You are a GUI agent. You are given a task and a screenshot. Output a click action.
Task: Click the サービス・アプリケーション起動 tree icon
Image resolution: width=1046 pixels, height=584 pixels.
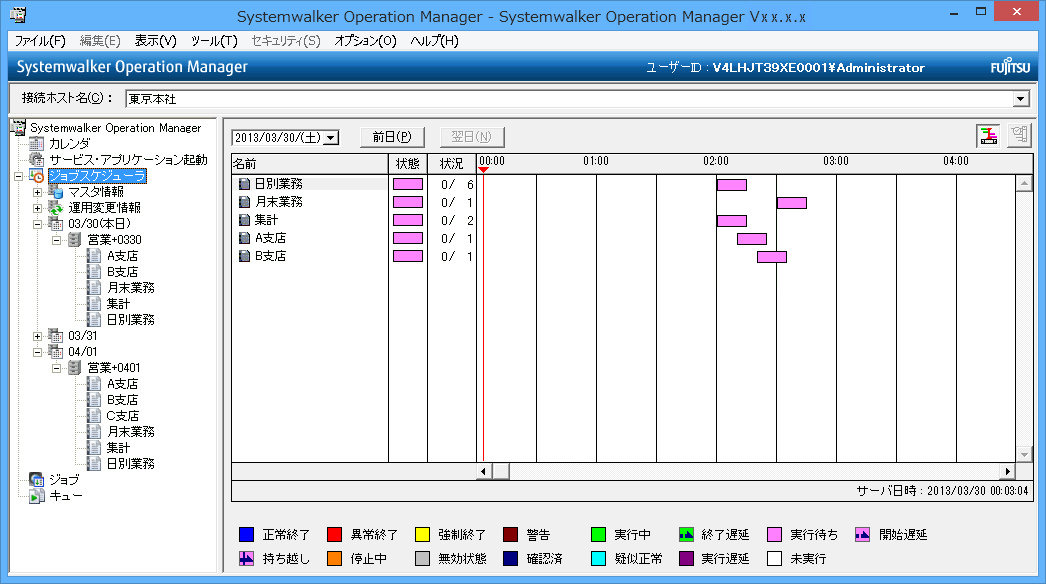[x=38, y=160]
